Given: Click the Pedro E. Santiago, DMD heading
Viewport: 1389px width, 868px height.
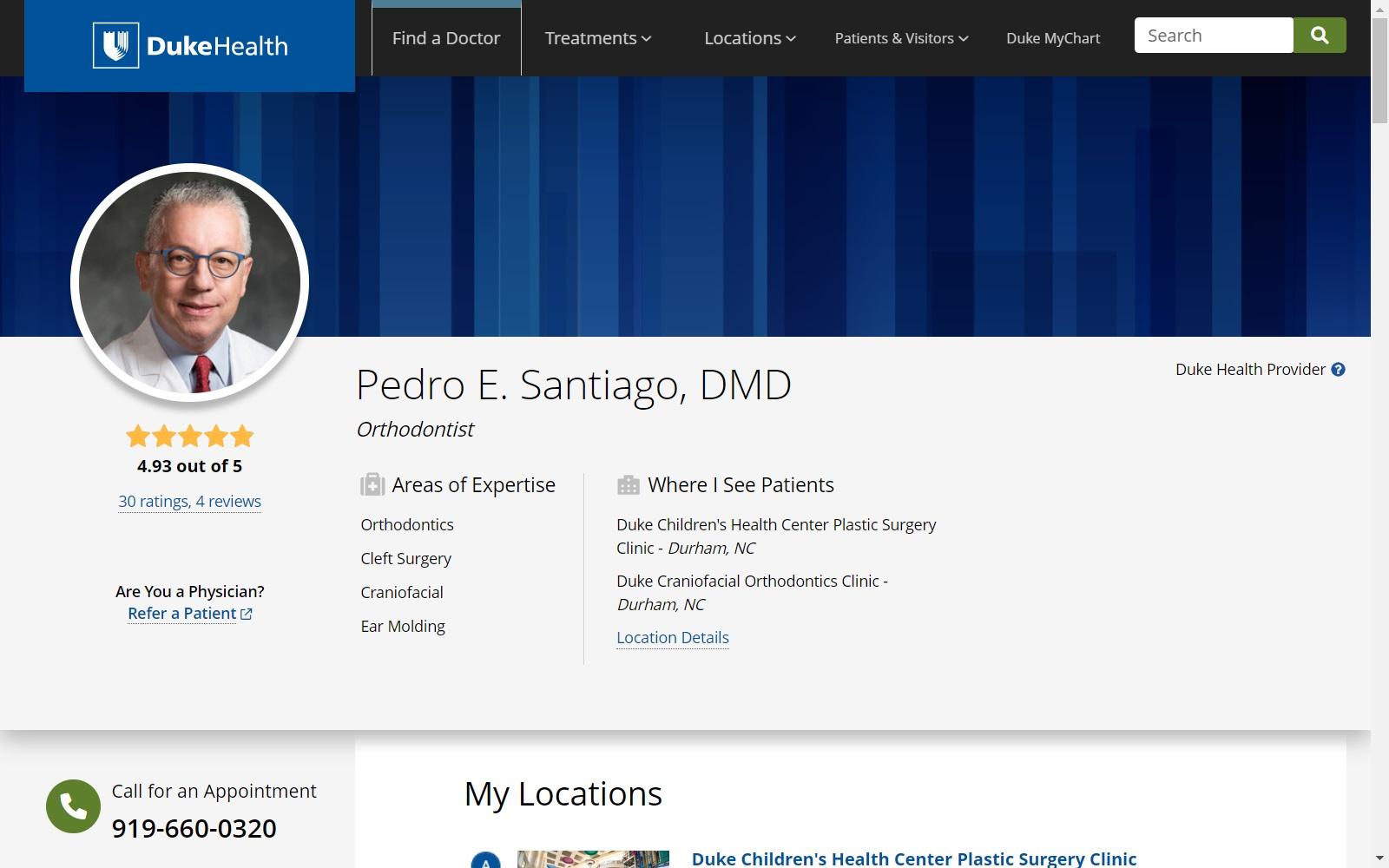Looking at the screenshot, I should 574,385.
